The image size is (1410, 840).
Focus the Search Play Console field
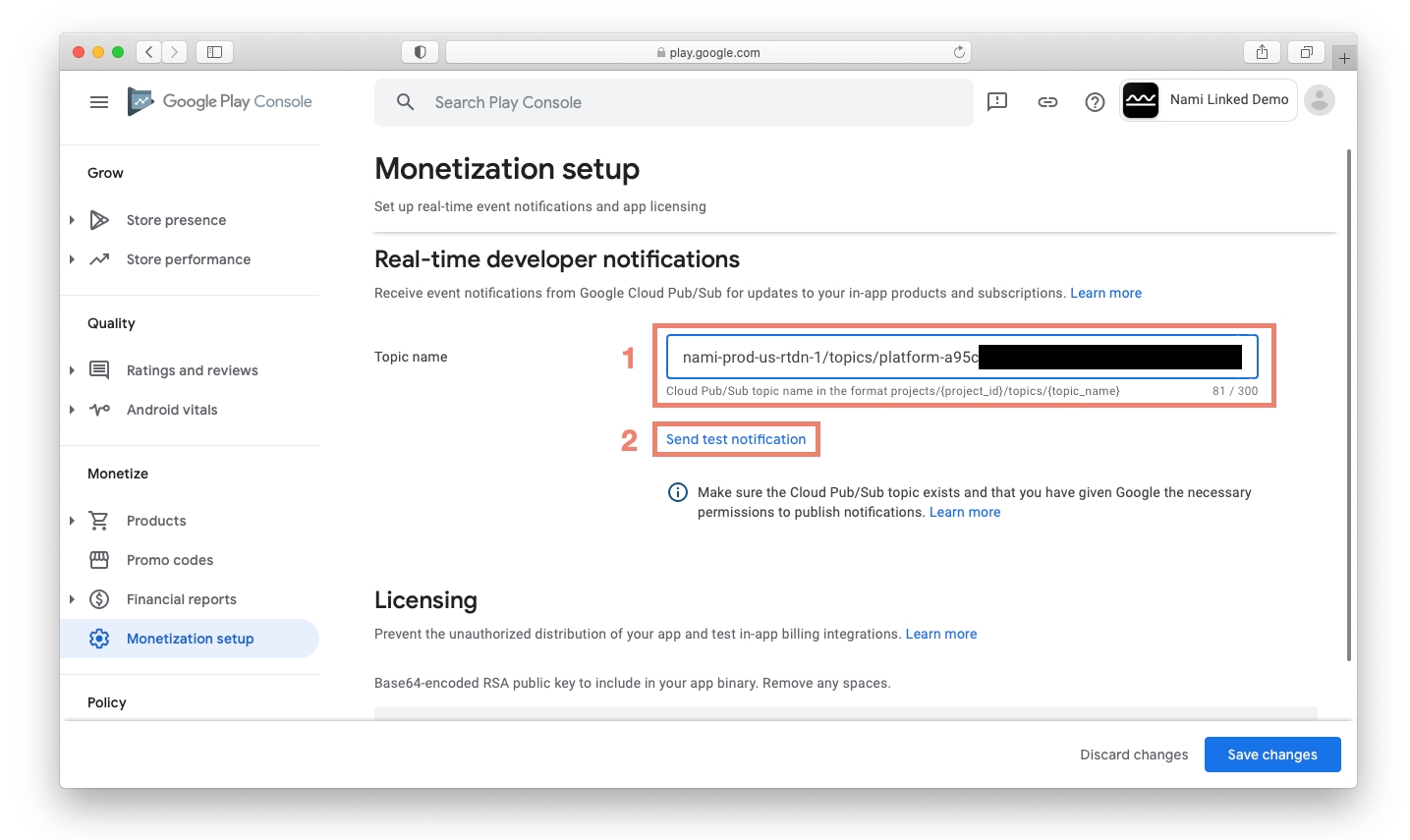pyautogui.click(x=674, y=102)
